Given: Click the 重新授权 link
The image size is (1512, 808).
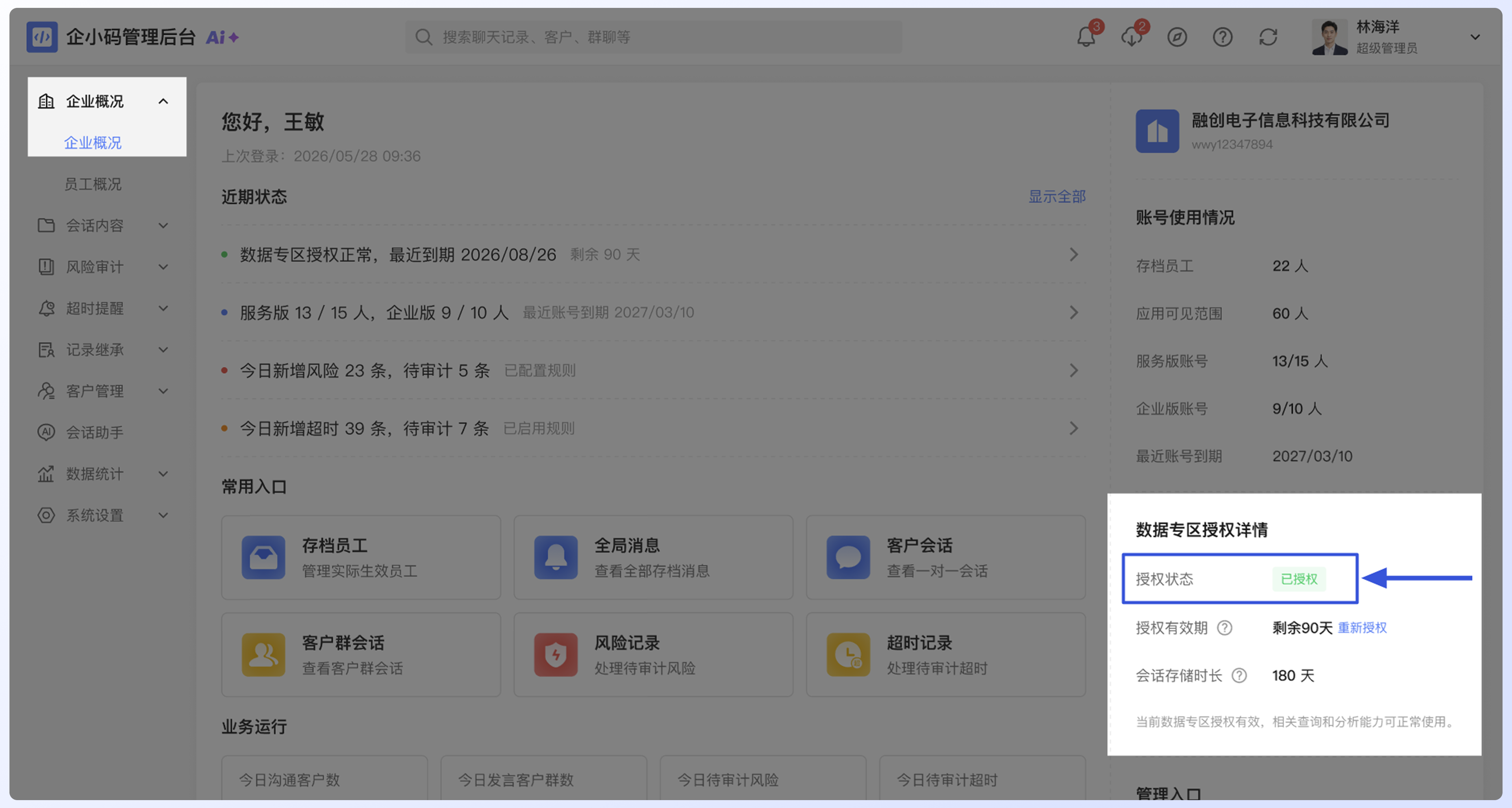Looking at the screenshot, I should pos(1362,628).
